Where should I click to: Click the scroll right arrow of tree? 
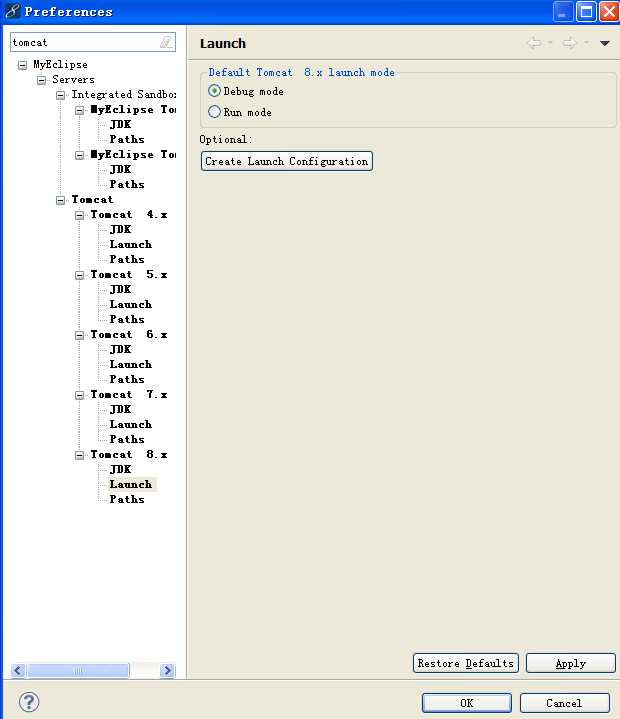[x=167, y=670]
